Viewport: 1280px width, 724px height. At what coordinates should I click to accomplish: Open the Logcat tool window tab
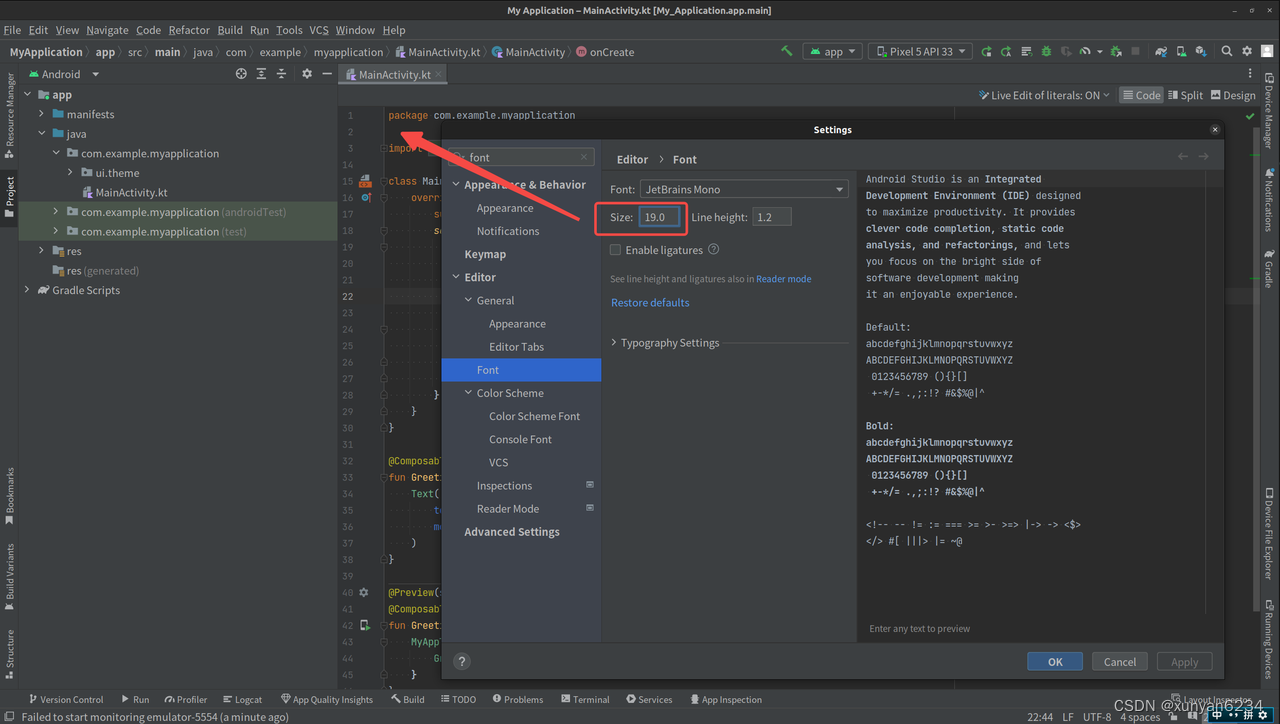(242, 699)
